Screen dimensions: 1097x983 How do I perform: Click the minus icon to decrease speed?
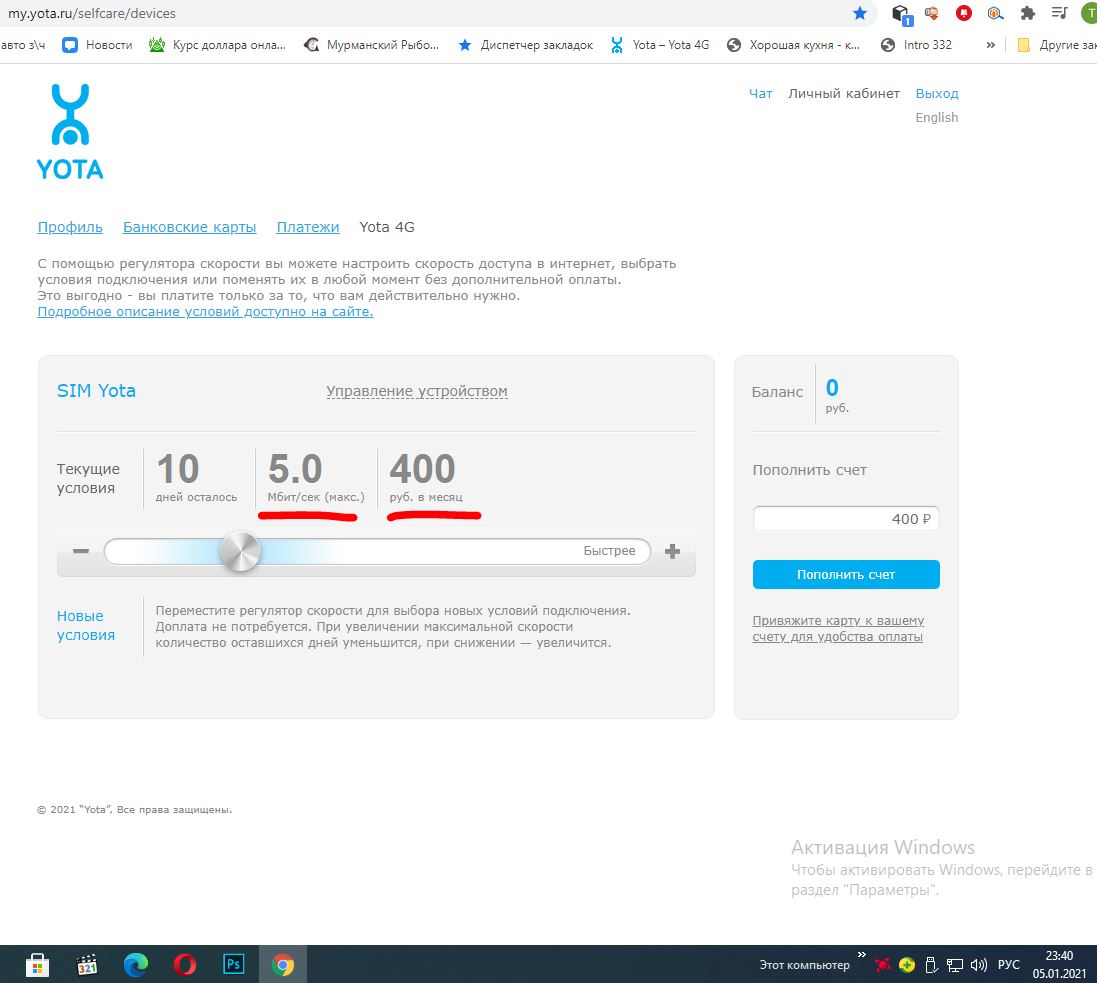coord(81,552)
